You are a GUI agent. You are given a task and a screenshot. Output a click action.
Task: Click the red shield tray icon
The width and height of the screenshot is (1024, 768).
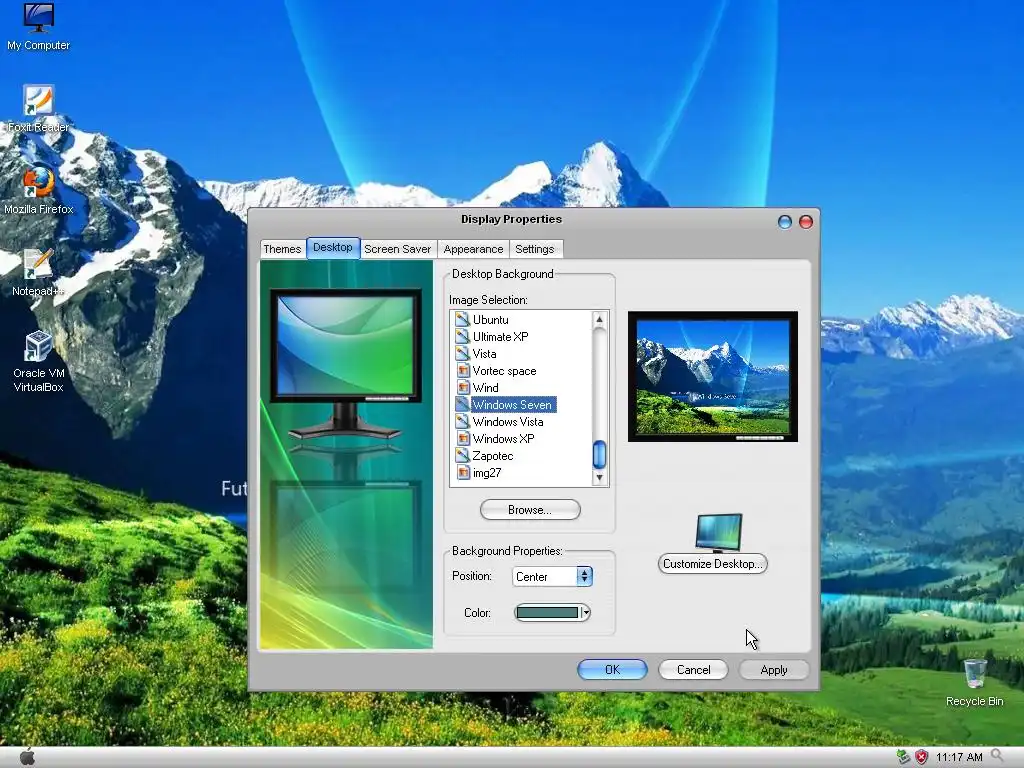(x=921, y=757)
